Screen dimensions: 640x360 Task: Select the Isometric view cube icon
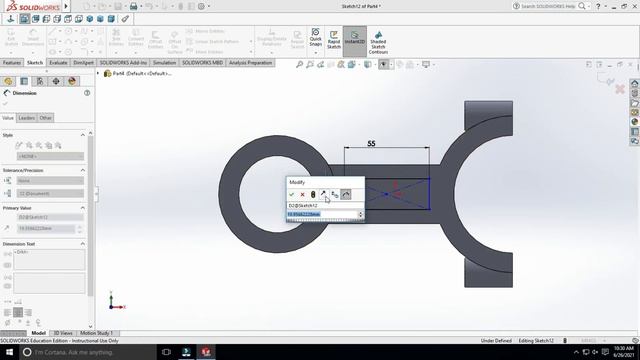(89, 19)
